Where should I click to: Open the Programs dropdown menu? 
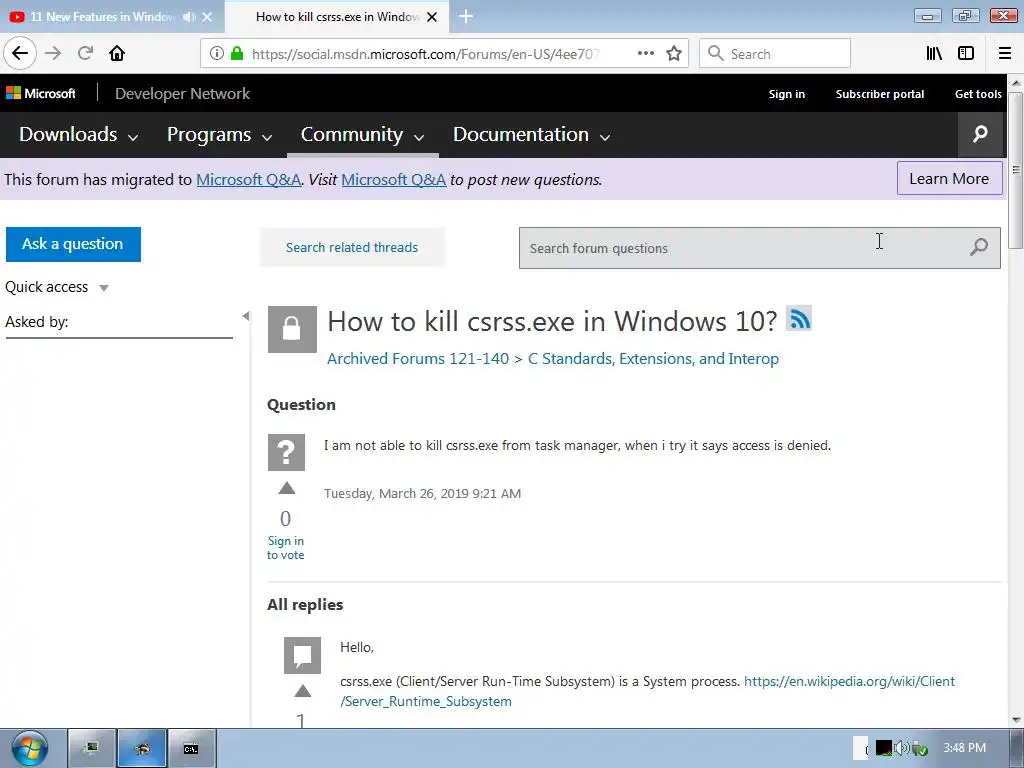click(x=219, y=135)
